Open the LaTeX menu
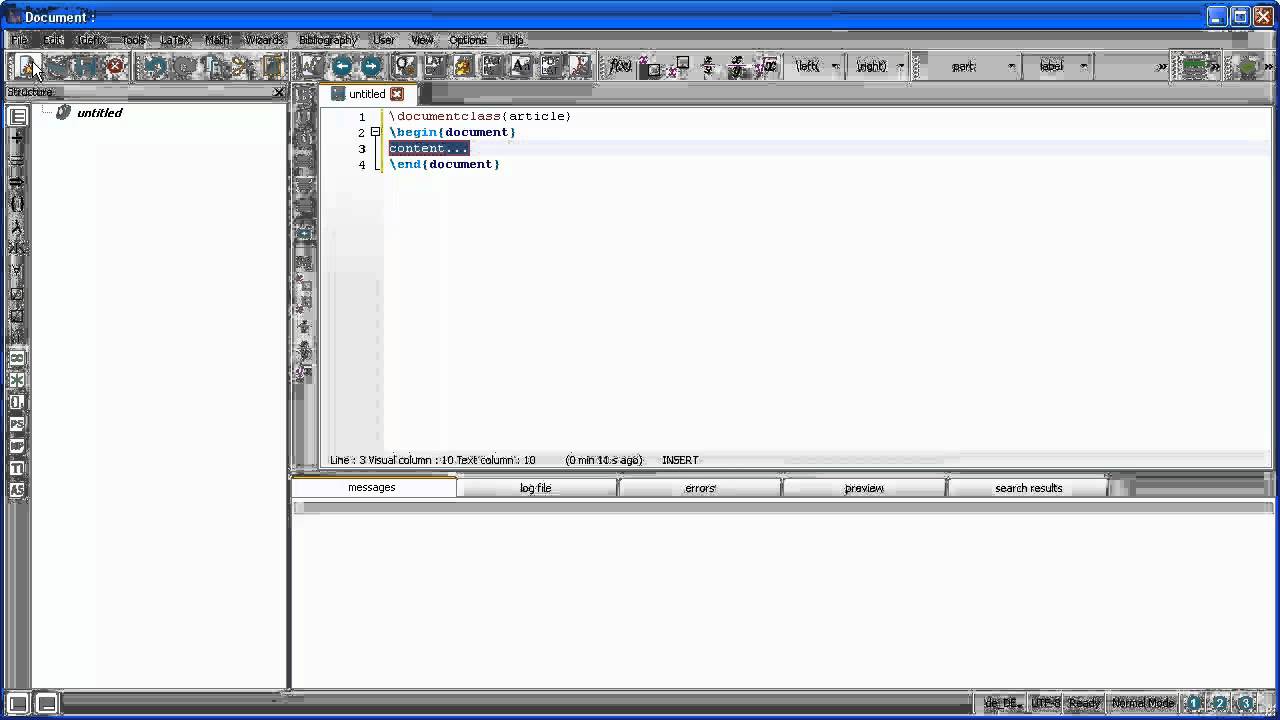The width and height of the screenshot is (1280, 720). (x=175, y=40)
